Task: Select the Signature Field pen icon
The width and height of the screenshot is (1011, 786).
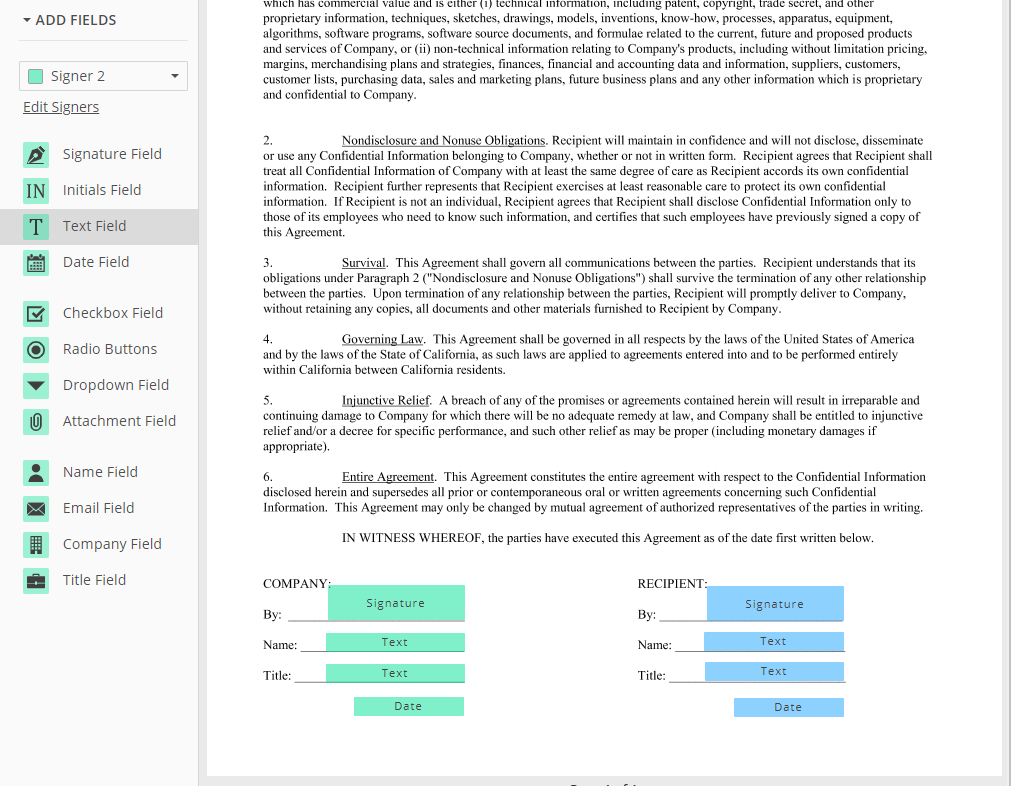Action: [x=36, y=155]
